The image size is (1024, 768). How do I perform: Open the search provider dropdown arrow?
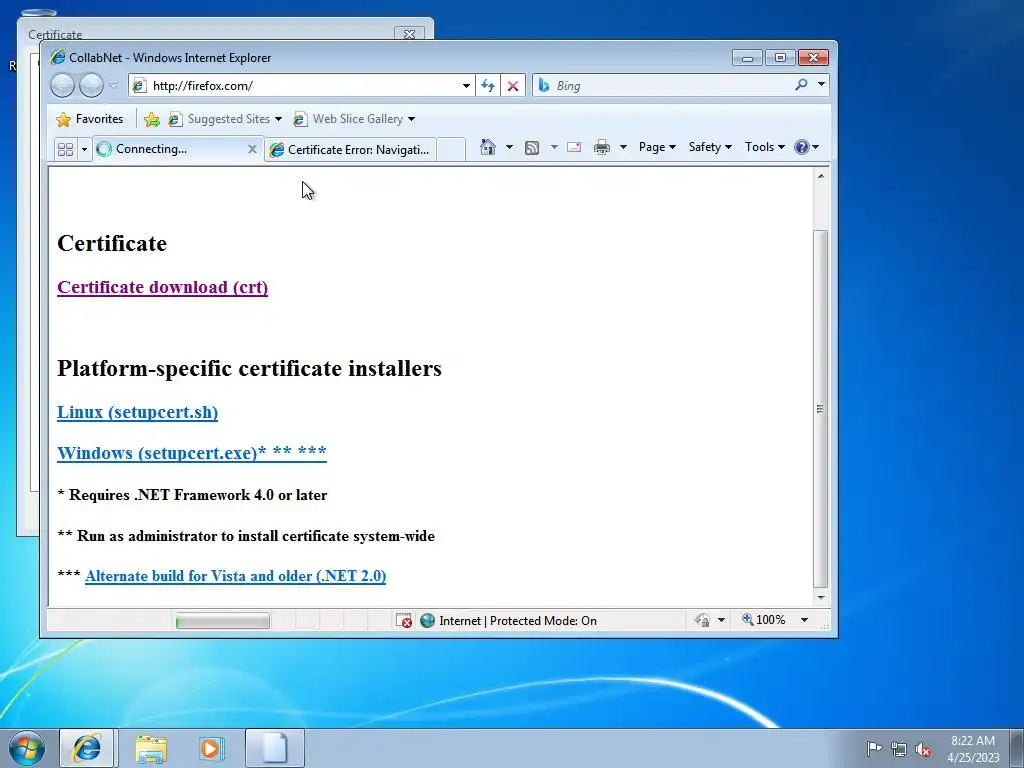[x=822, y=85]
